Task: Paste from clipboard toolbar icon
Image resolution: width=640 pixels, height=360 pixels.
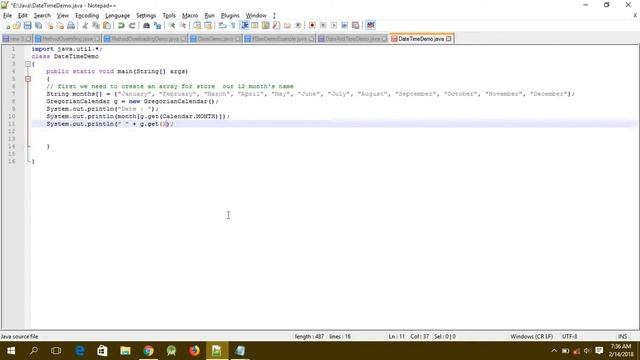Action: (x=107, y=25)
